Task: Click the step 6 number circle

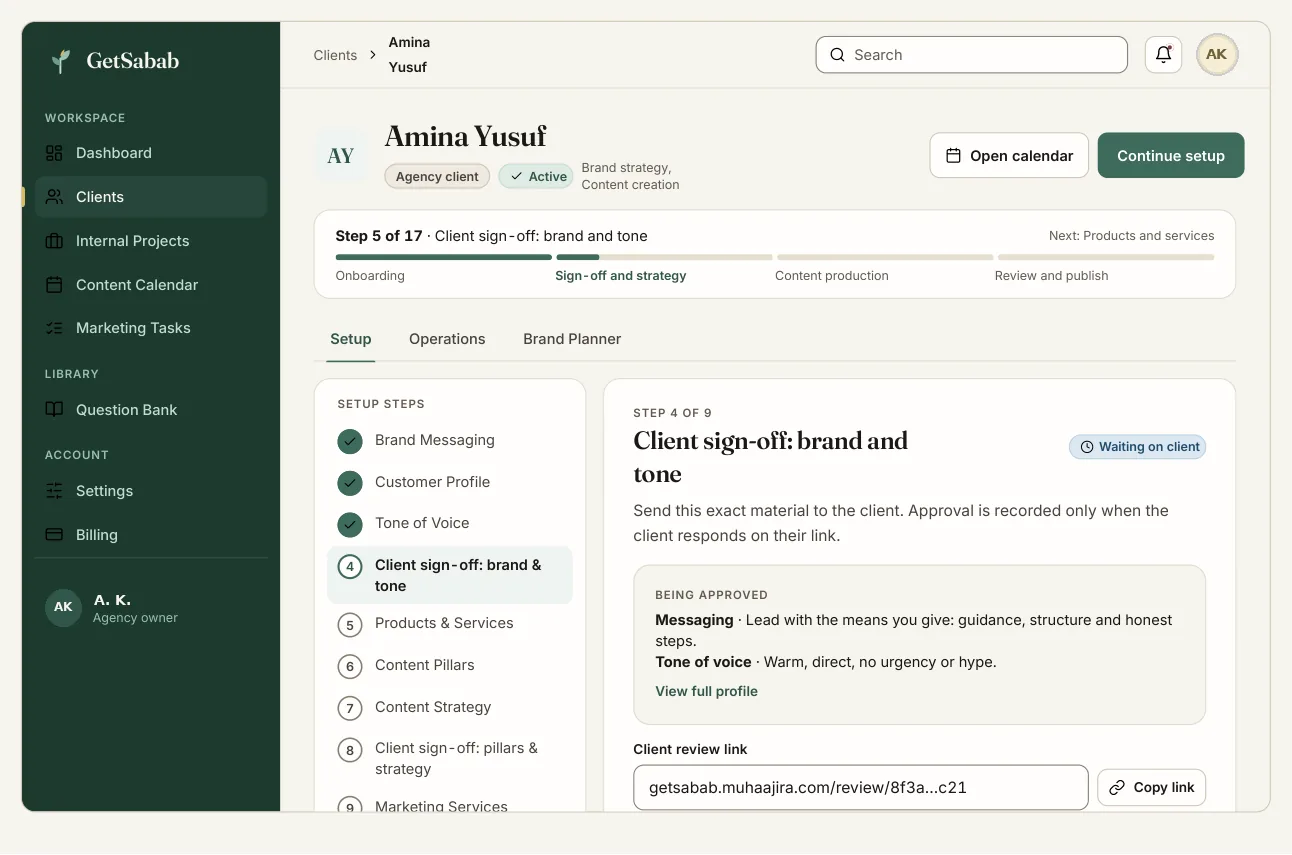Action: pyautogui.click(x=349, y=667)
